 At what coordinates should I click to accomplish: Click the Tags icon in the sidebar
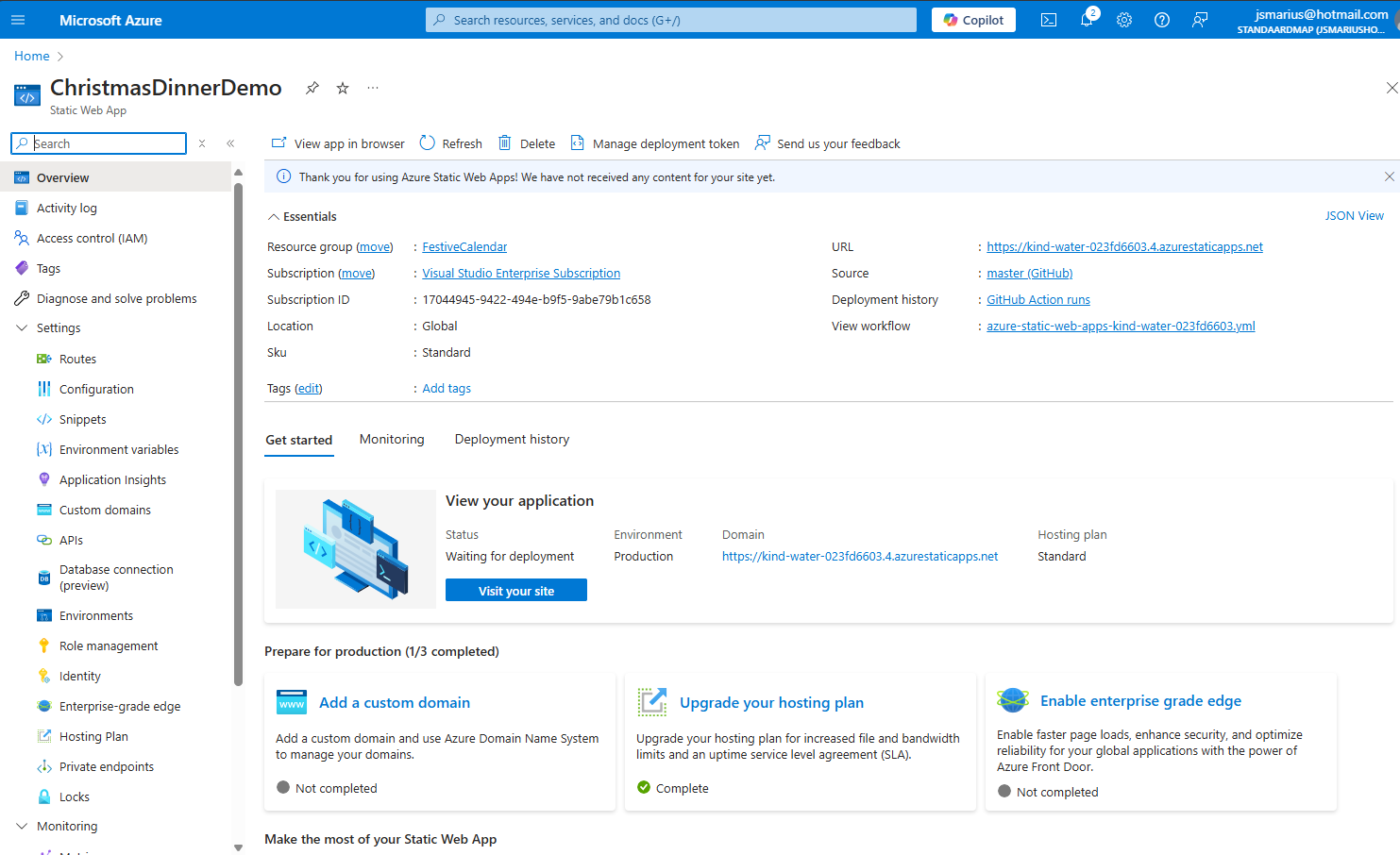[x=22, y=268]
